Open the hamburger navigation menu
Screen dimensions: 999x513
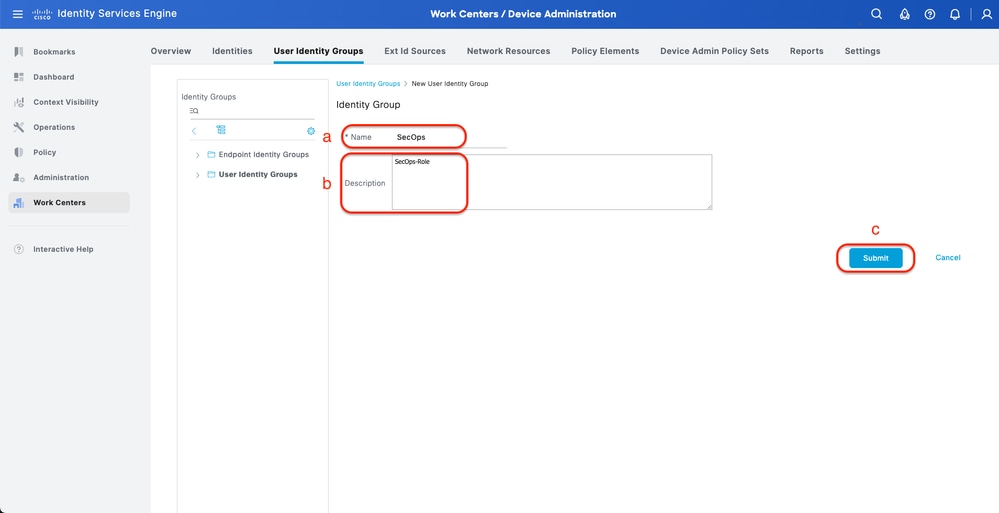(18, 14)
